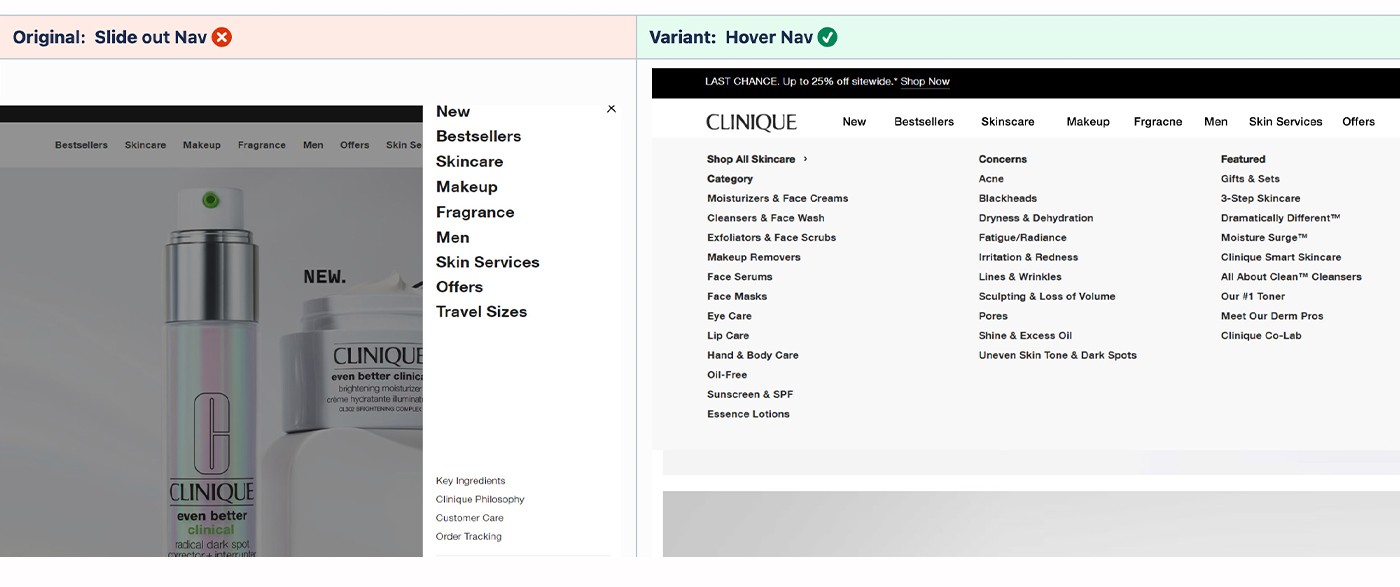1400x587 pixels.
Task: Select Bestsellers in the hover nav top bar
Action: pos(924,122)
